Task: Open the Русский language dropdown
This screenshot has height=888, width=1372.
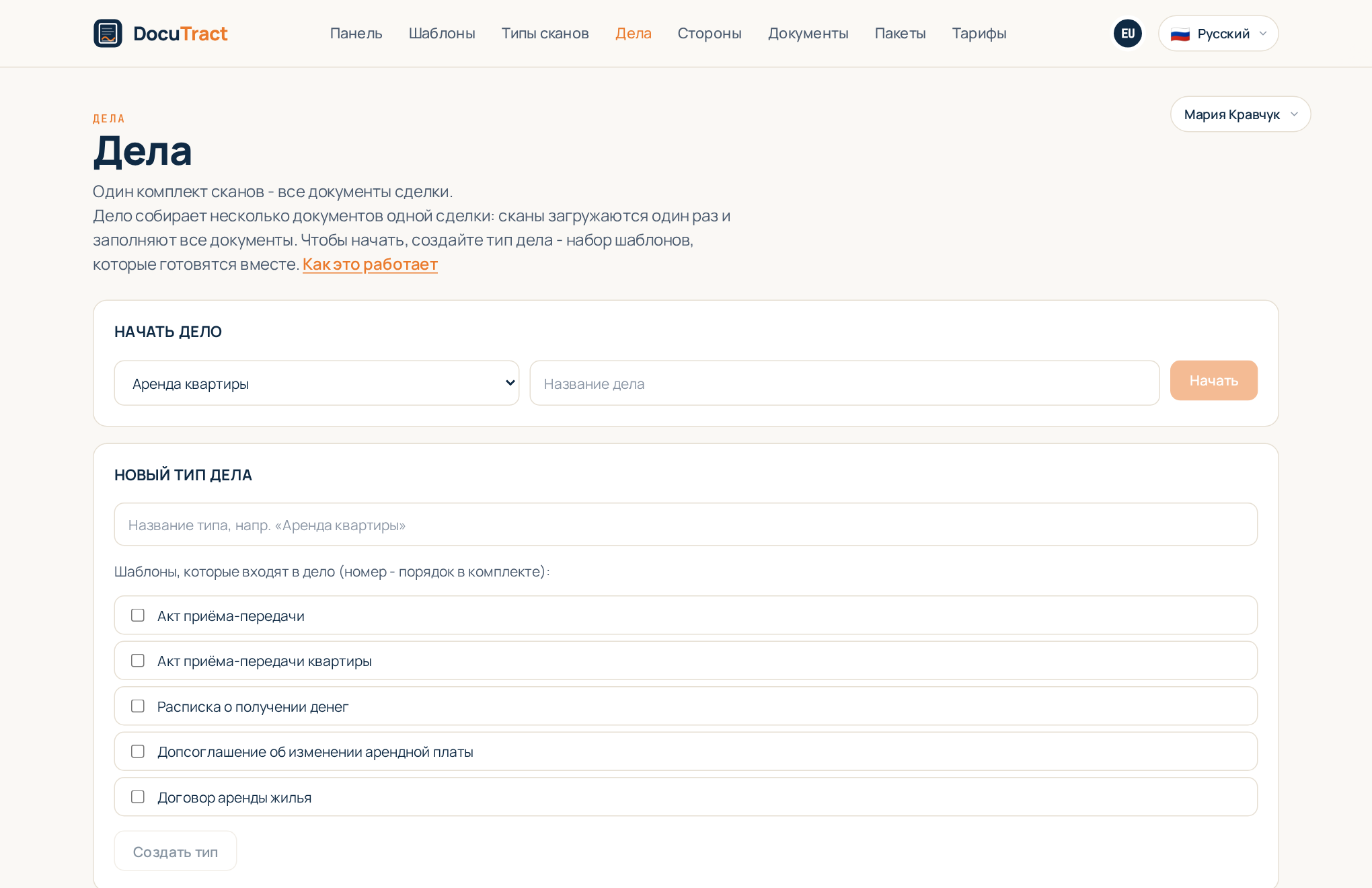Action: tap(1218, 33)
